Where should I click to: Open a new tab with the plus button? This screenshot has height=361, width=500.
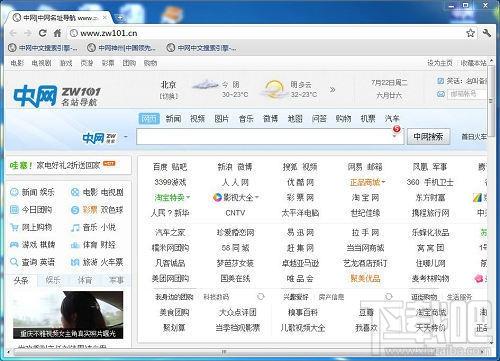point(120,18)
